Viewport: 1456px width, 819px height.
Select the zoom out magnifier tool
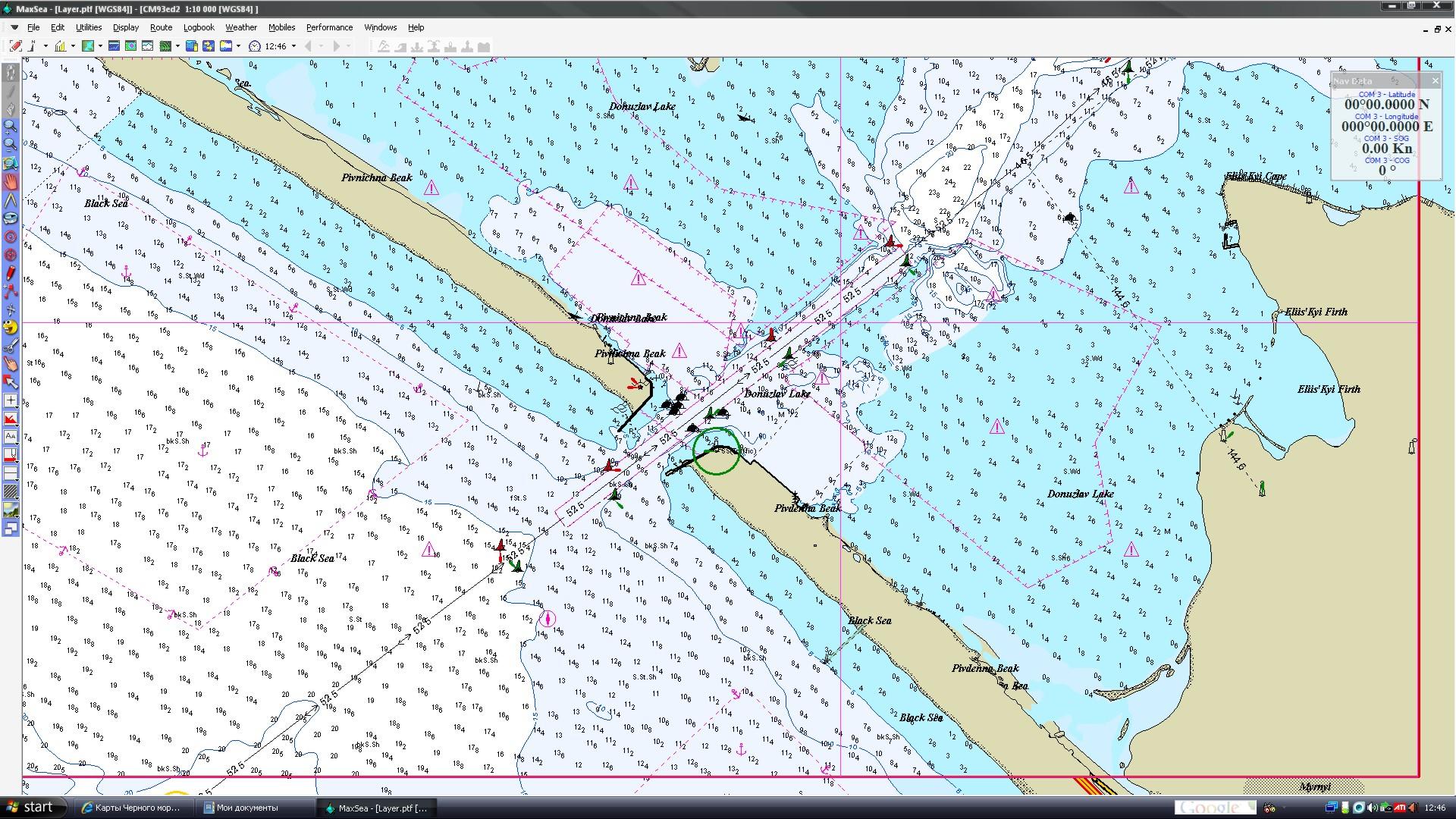(11, 144)
